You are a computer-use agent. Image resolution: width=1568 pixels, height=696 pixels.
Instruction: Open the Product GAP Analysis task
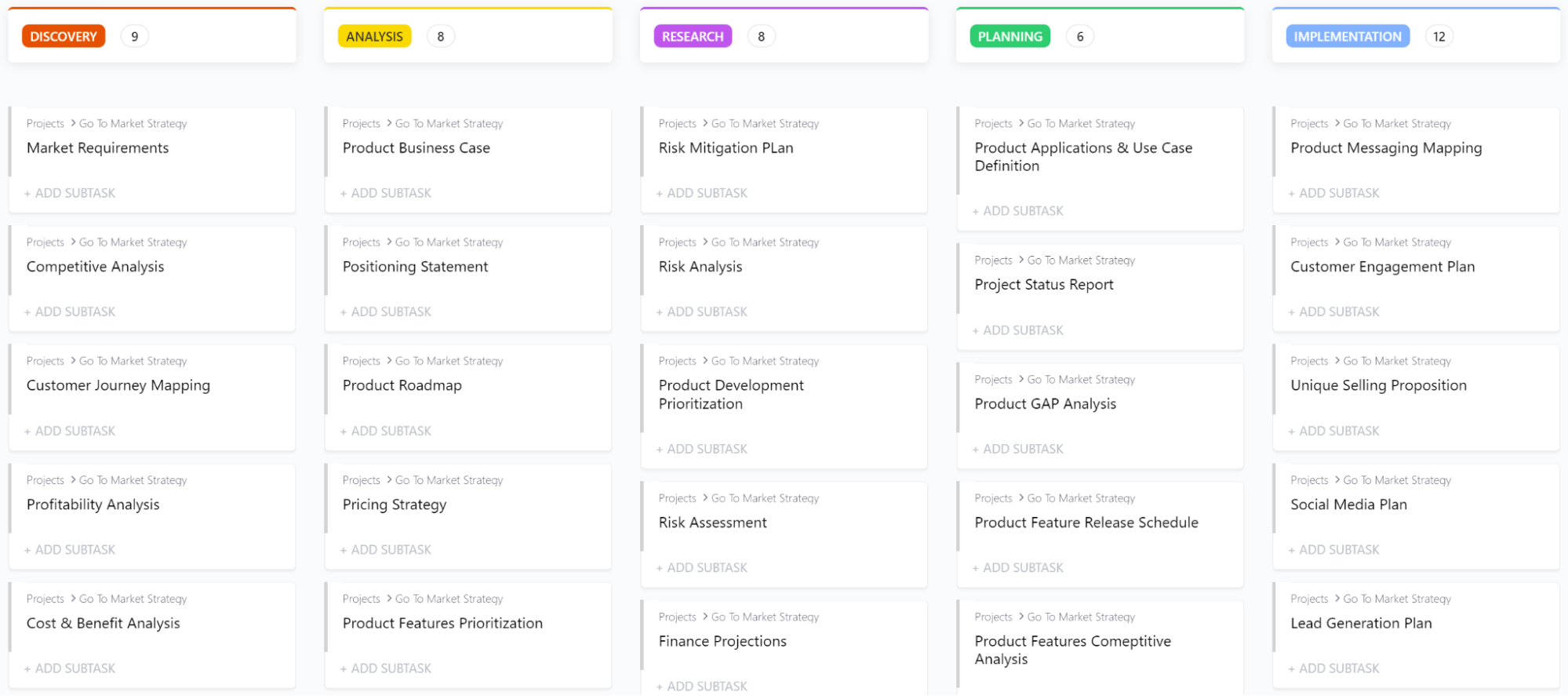pos(1045,404)
